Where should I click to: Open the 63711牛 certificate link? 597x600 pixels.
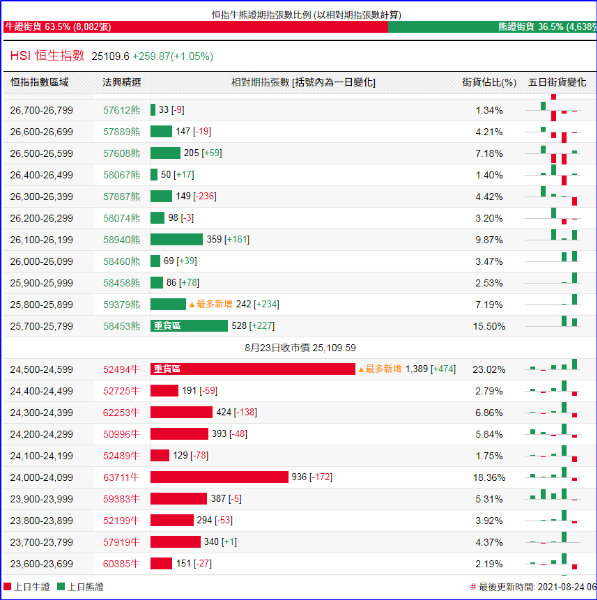coord(122,477)
